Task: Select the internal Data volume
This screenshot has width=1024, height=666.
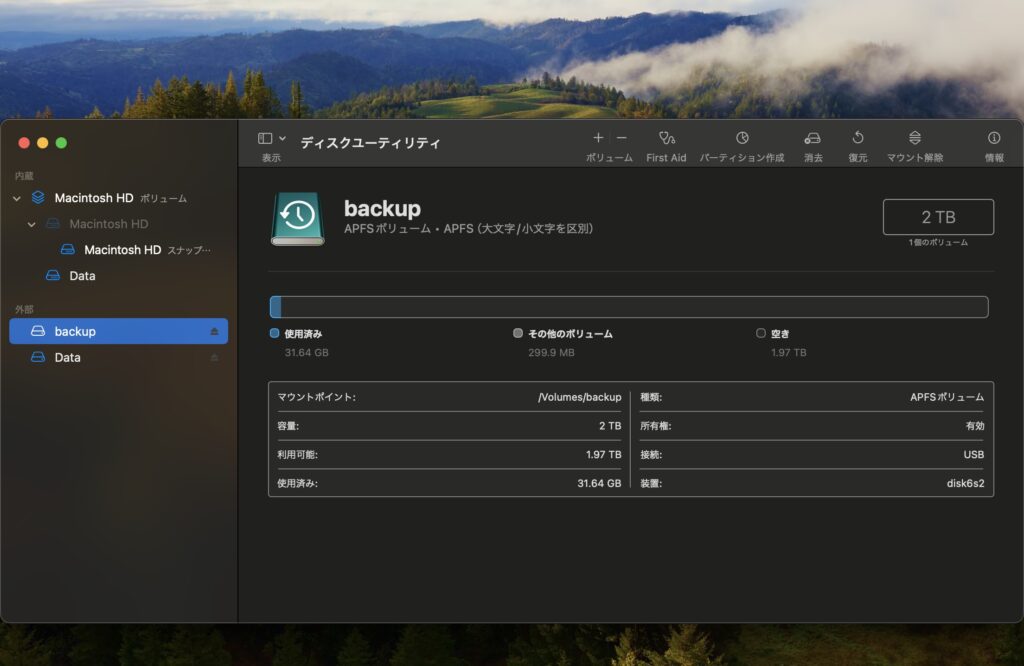Action: 82,276
